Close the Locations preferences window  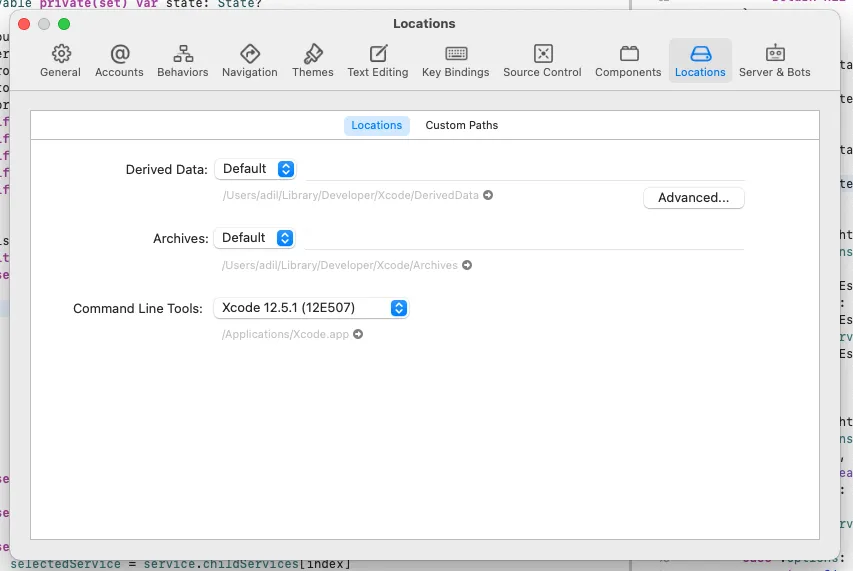pos(24,24)
